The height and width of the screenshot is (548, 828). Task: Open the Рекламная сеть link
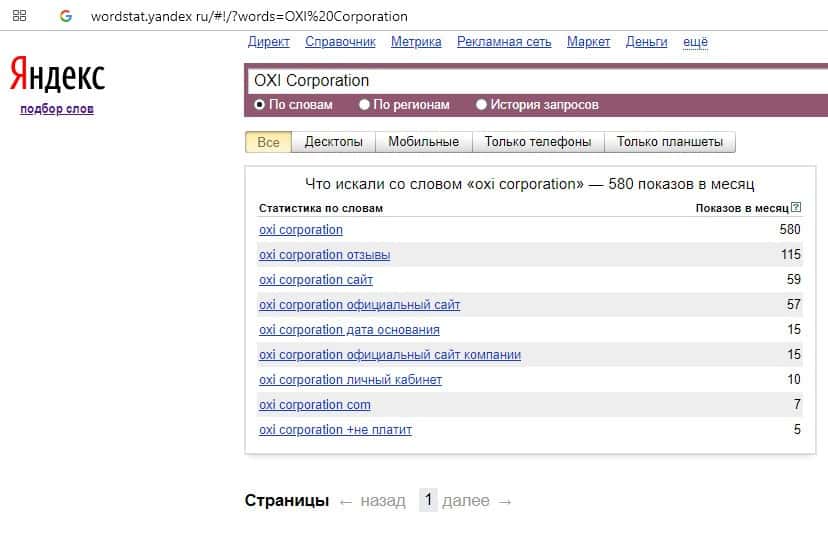(x=504, y=42)
